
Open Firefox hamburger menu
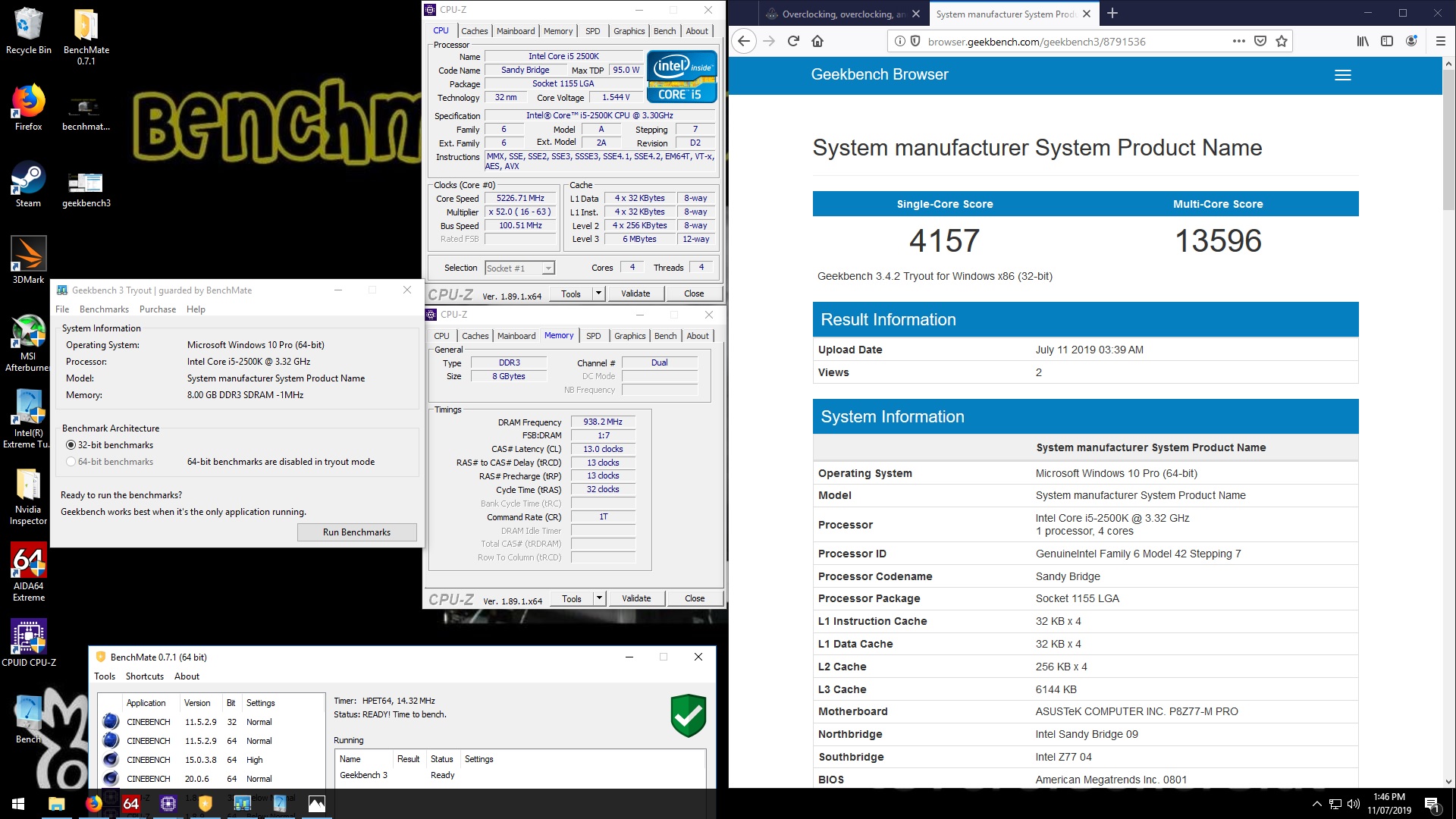coord(1440,41)
